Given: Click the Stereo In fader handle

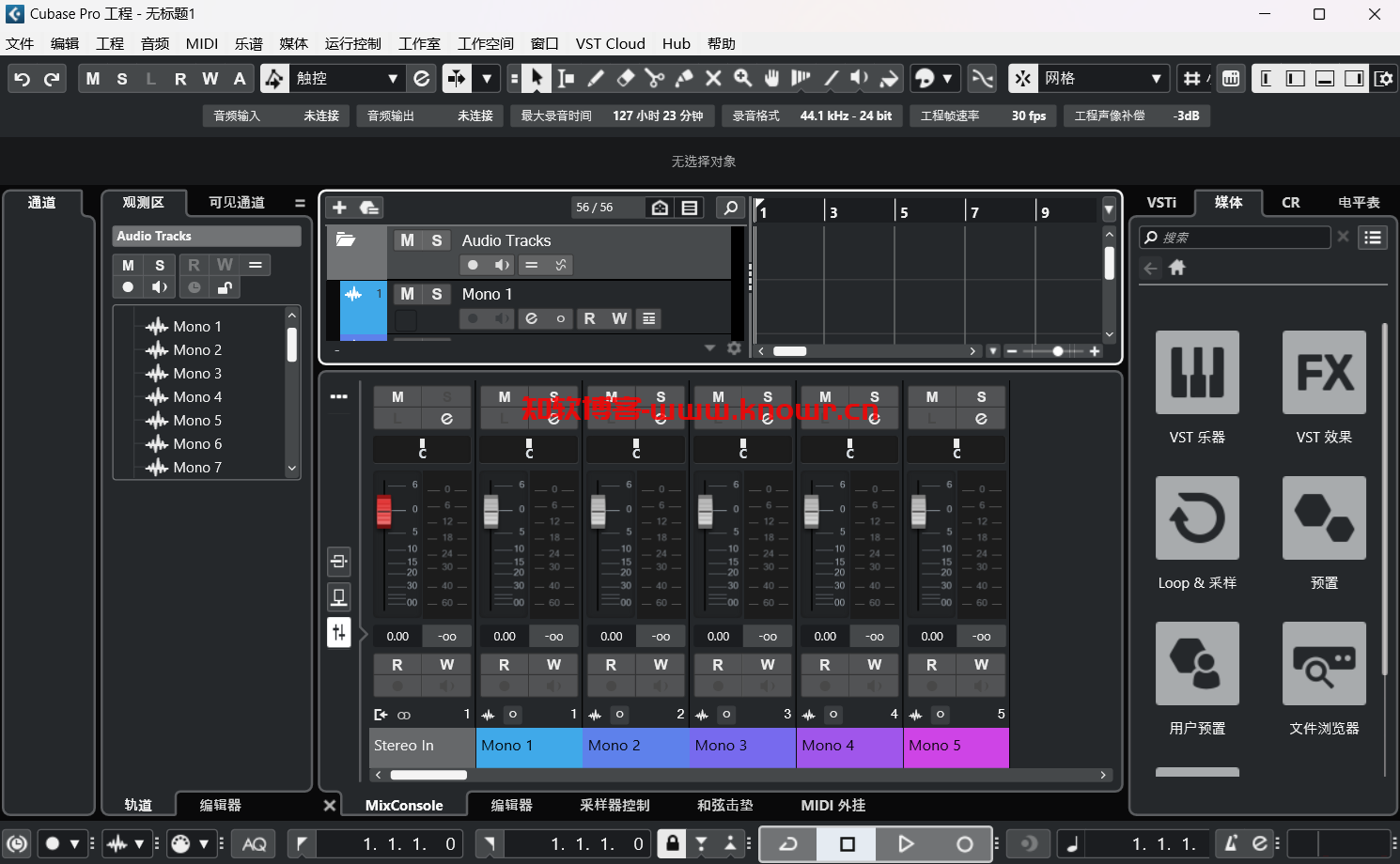Looking at the screenshot, I should [x=384, y=512].
